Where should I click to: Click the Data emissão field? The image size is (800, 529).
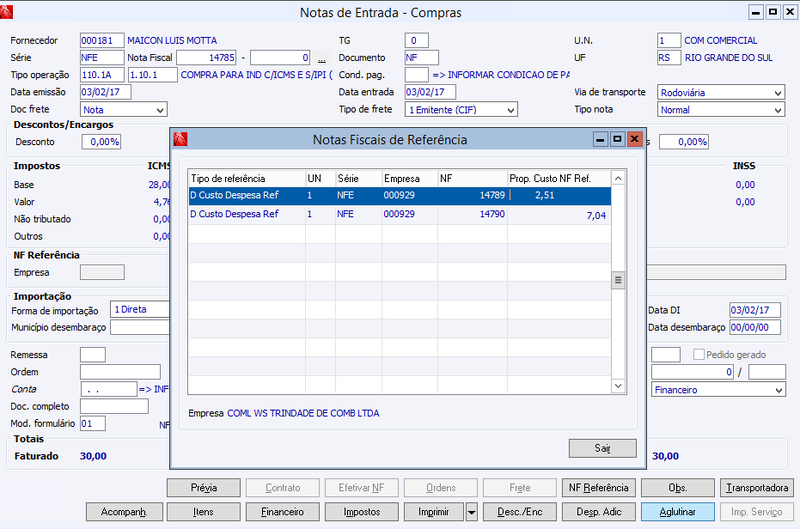pos(106,92)
